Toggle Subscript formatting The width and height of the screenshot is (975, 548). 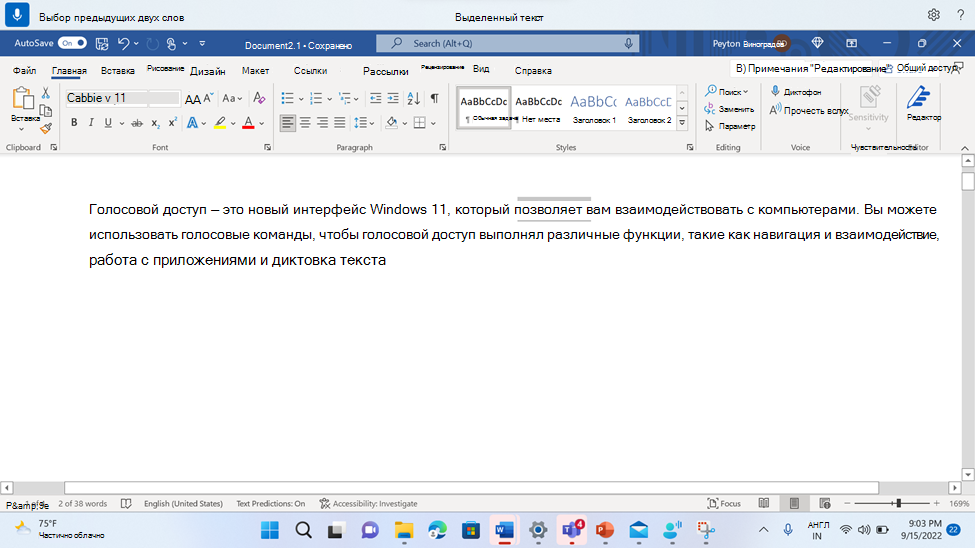[155, 123]
